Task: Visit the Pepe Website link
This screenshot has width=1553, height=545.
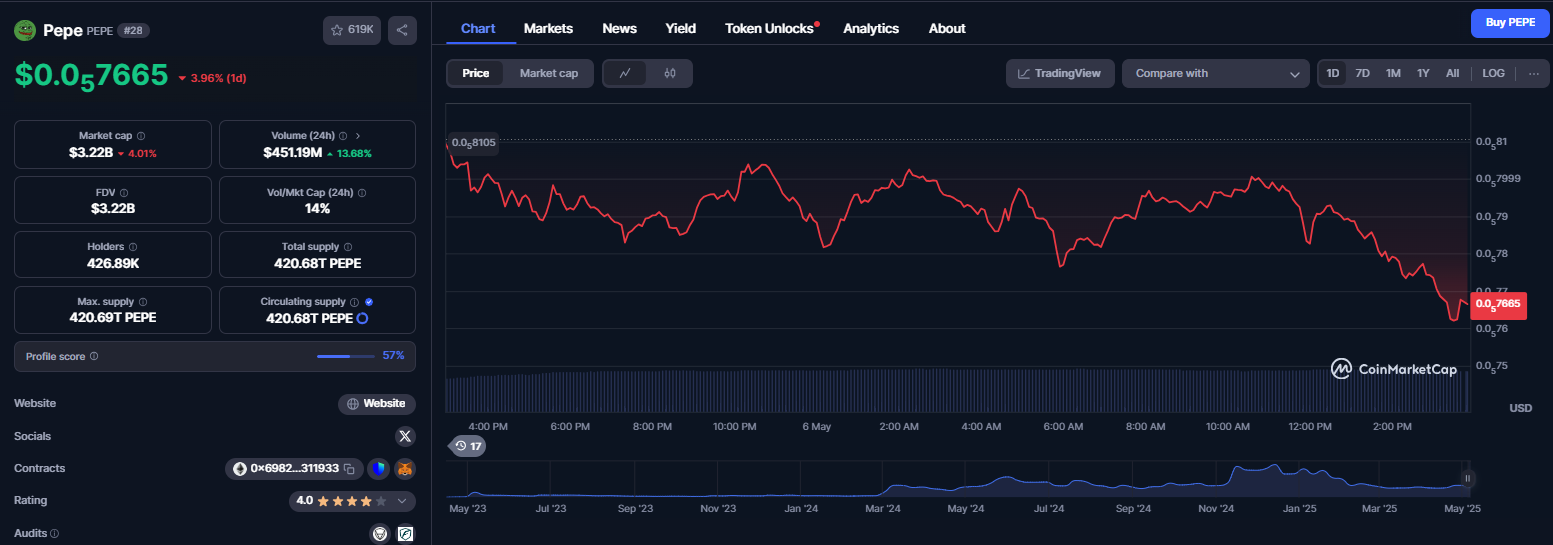Action: [x=377, y=404]
